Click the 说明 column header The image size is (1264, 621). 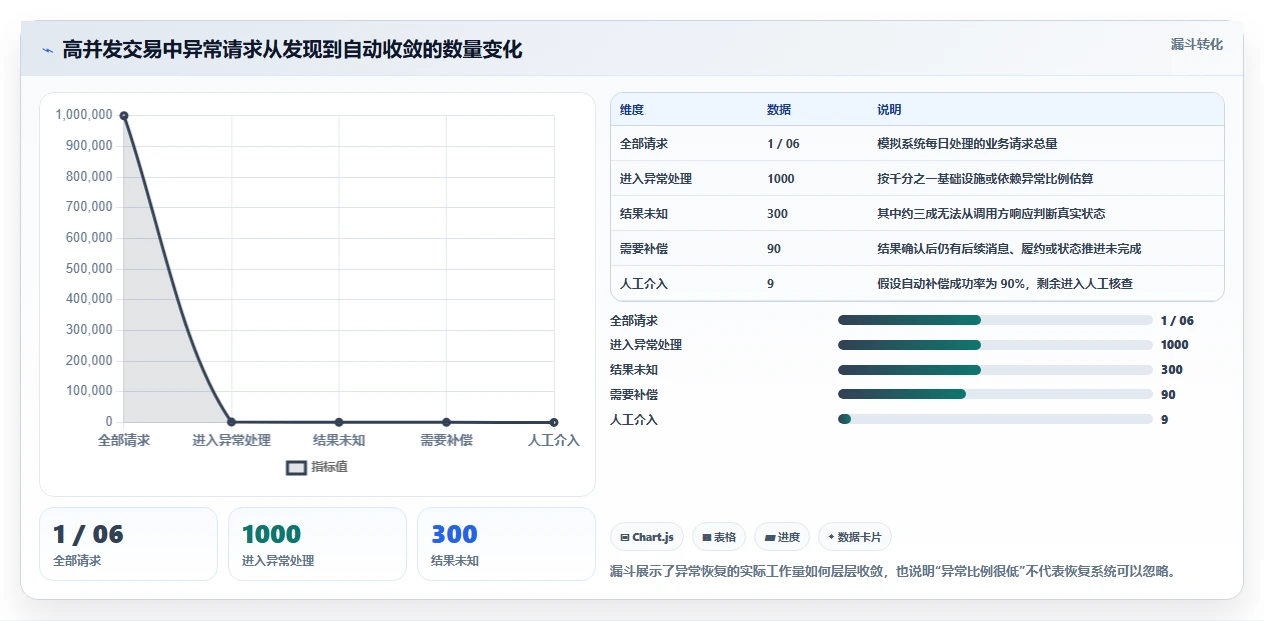coord(889,110)
